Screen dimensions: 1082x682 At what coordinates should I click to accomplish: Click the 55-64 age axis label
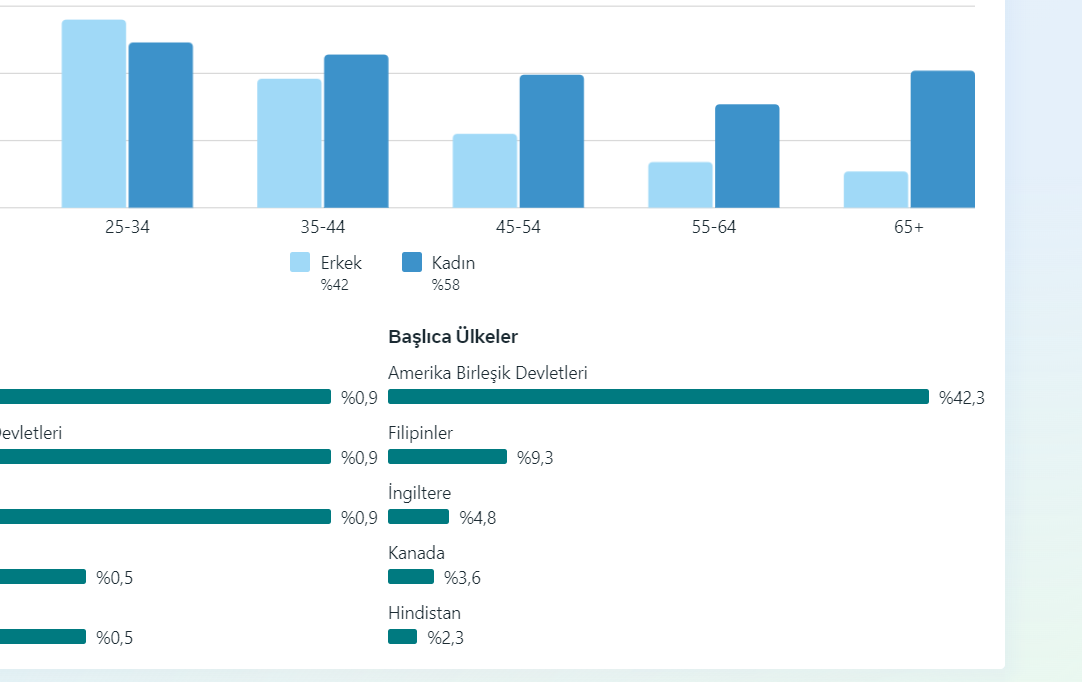click(x=714, y=227)
